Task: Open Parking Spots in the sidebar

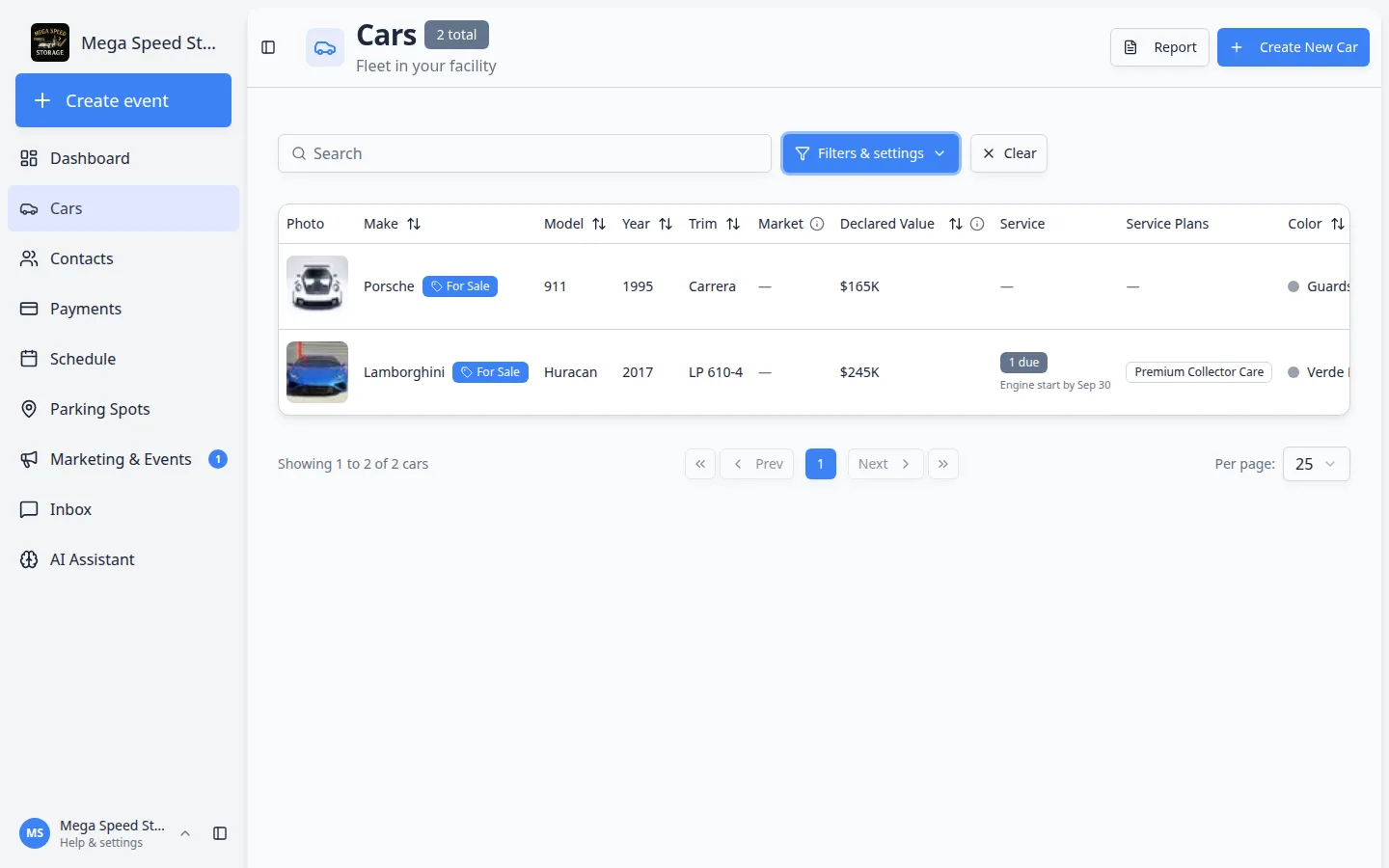Action: [123, 409]
